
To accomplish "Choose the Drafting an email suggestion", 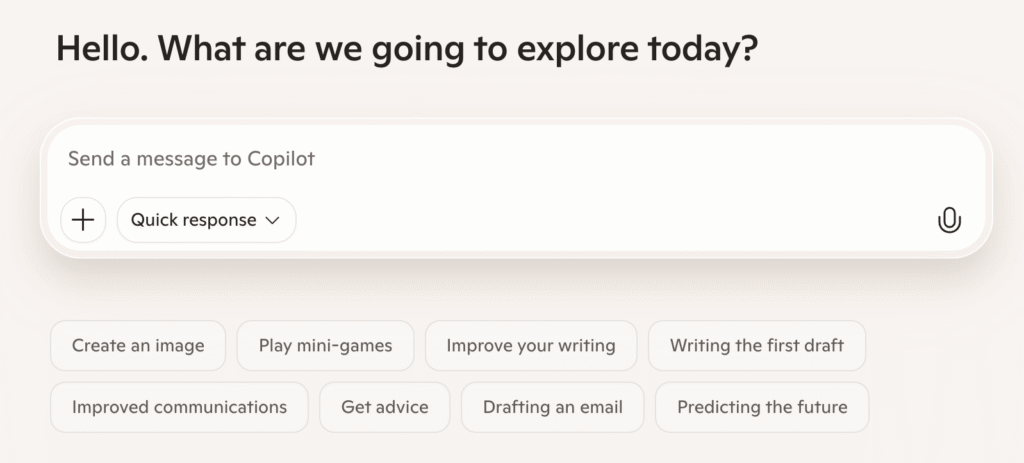I will [552, 407].
